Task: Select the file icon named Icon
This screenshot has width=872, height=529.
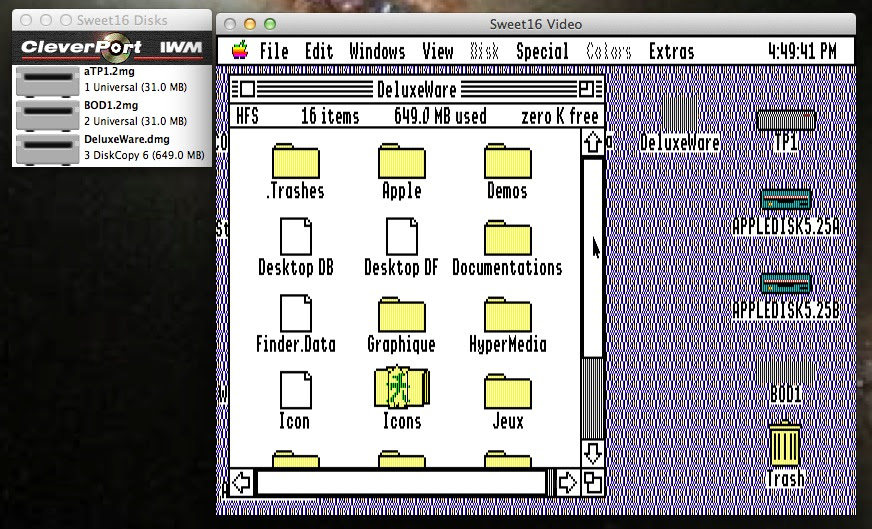Action: click(x=295, y=390)
